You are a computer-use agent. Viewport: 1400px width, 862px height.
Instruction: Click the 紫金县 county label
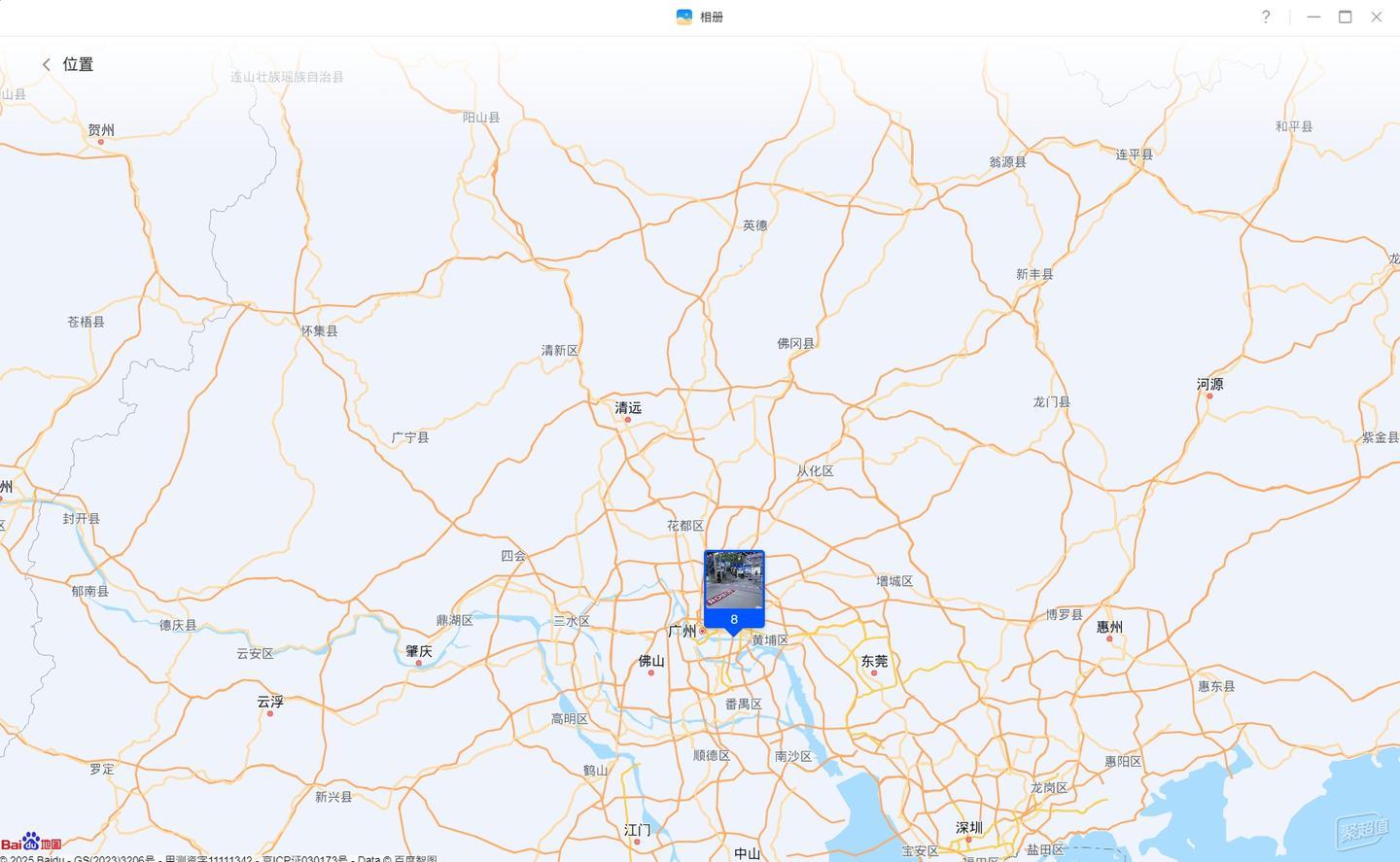tap(1381, 438)
